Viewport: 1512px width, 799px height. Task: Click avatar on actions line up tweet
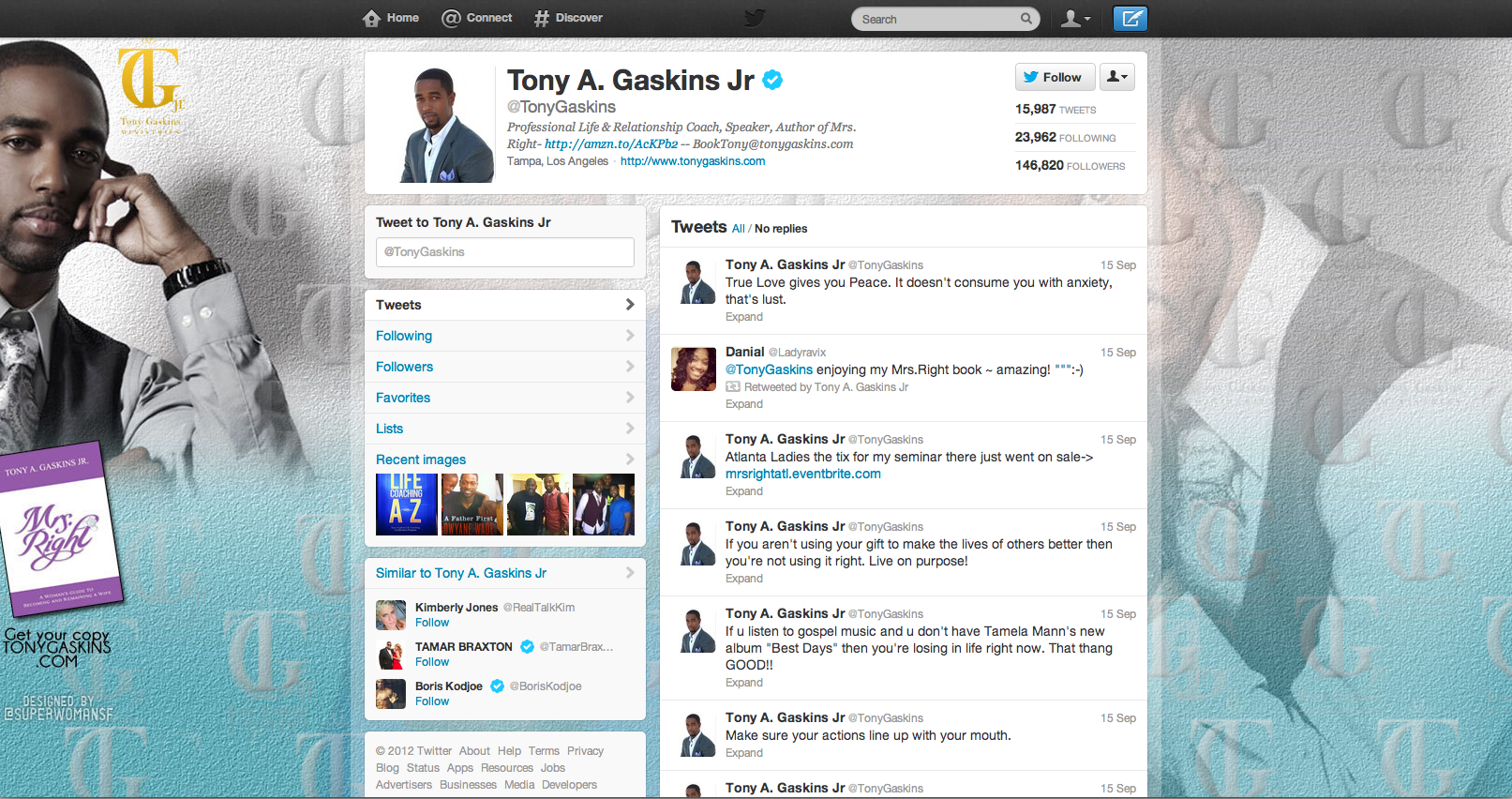[x=694, y=734]
